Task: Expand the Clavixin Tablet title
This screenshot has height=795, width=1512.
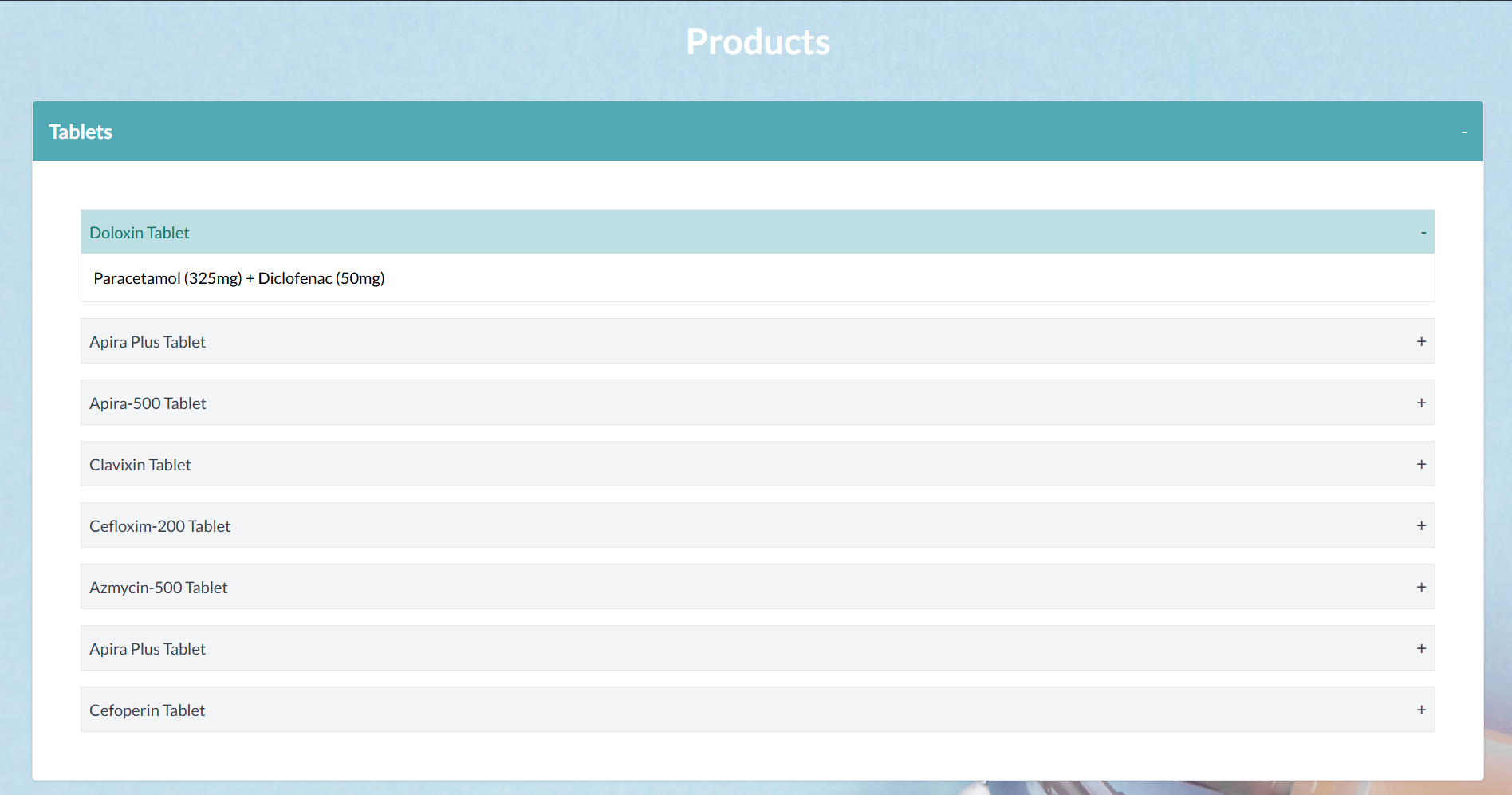Action: click(140, 465)
